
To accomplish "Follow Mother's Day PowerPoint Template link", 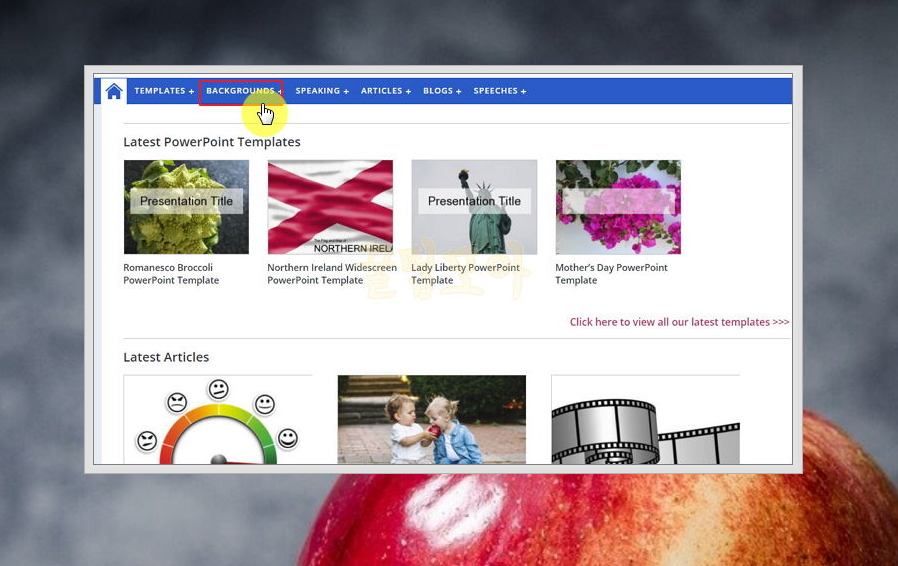I will [x=611, y=274].
